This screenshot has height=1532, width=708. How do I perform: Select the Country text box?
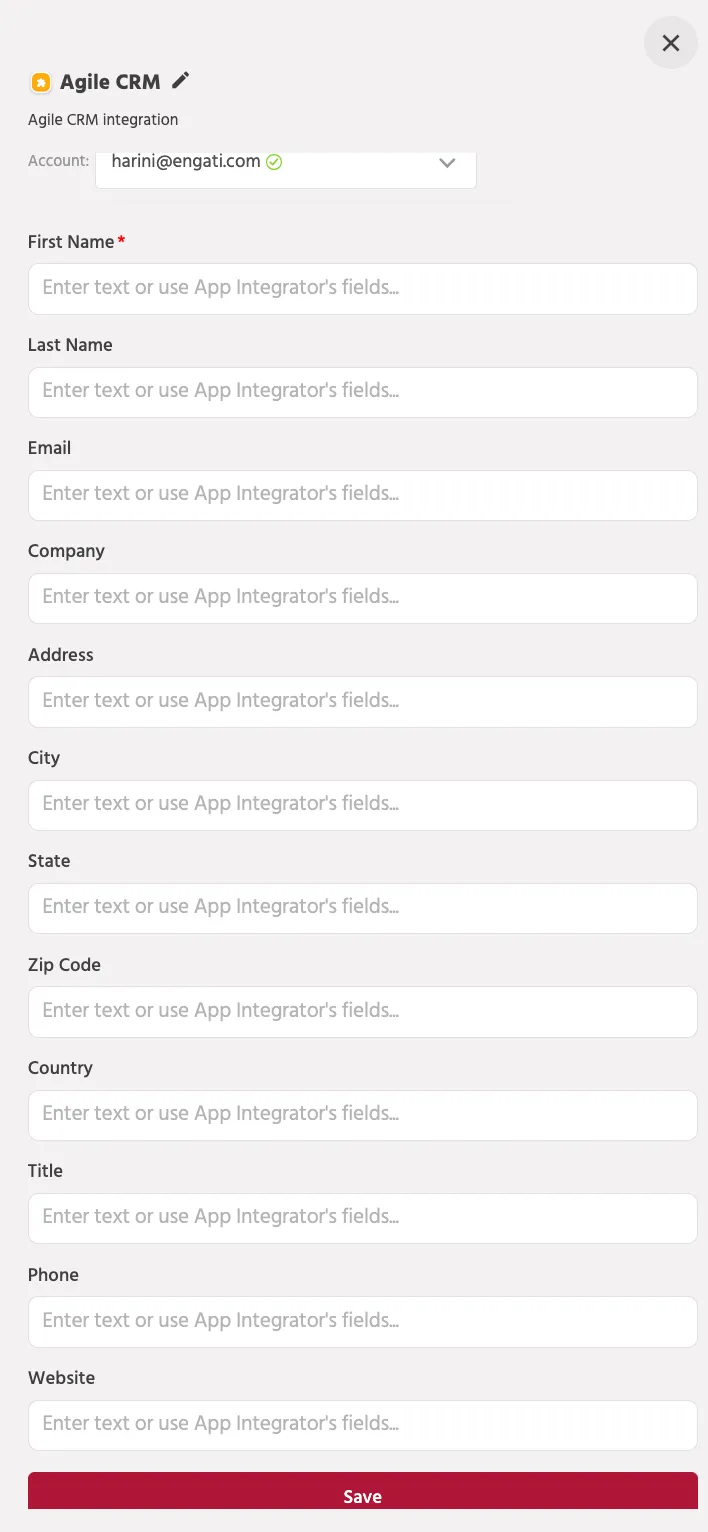tap(363, 1115)
